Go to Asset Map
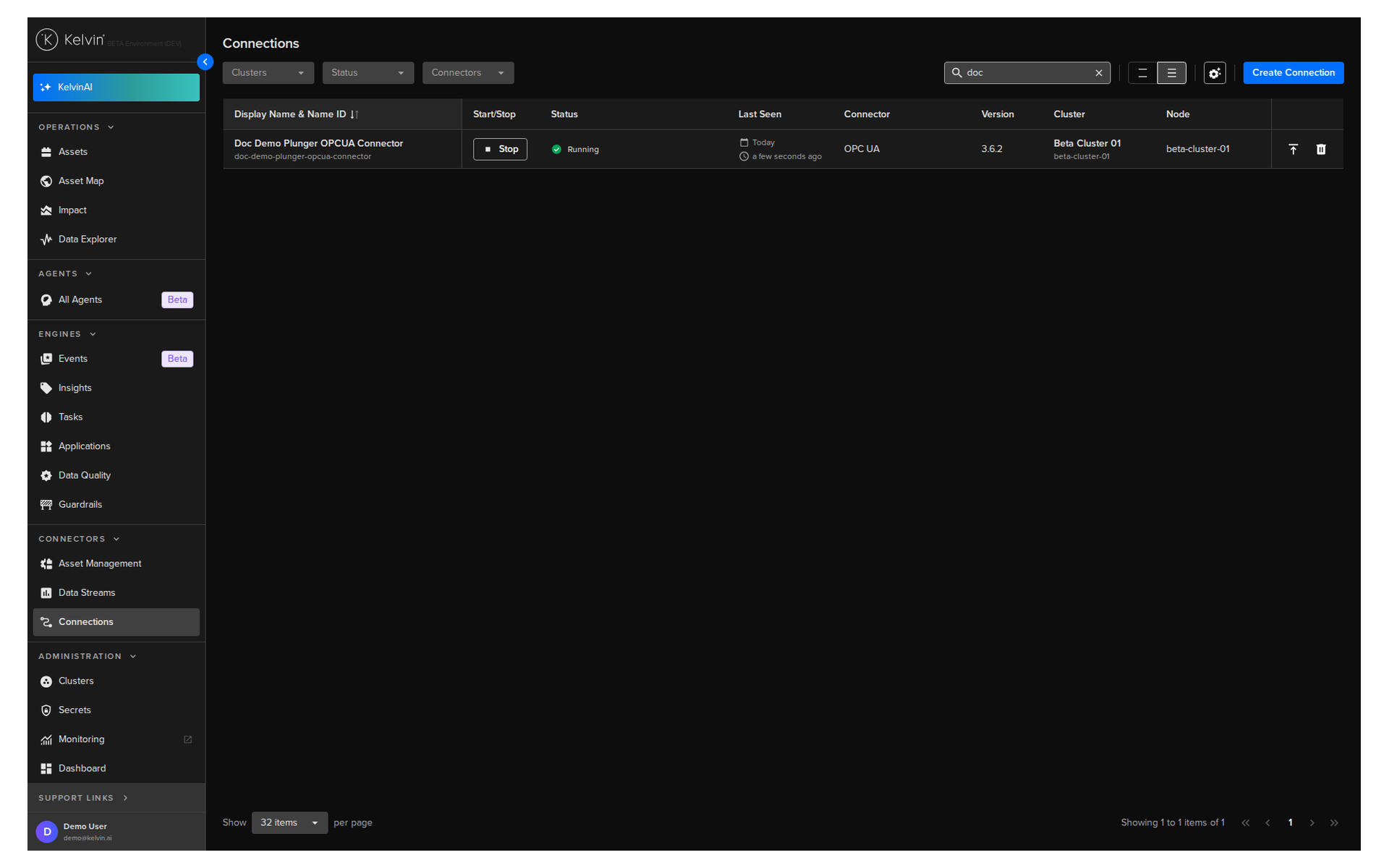Viewport: 1389px width, 868px height. pyautogui.click(x=116, y=181)
